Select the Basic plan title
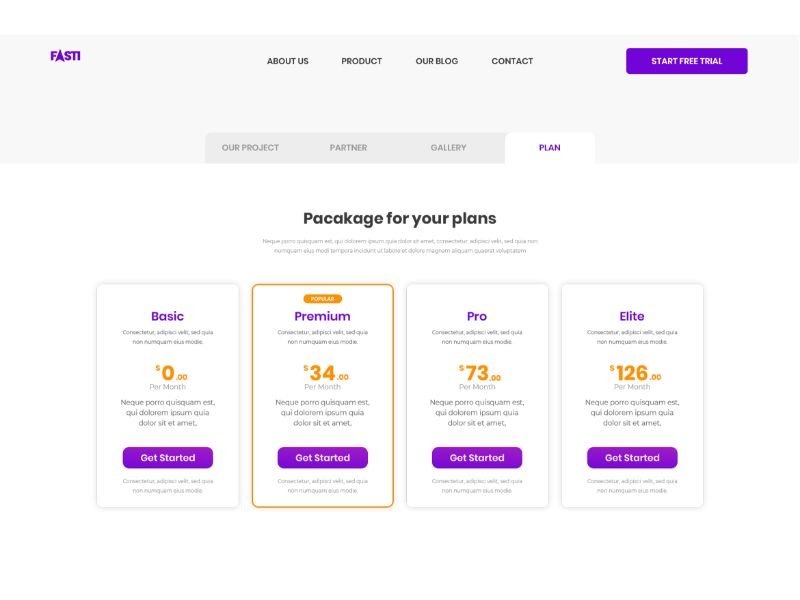This screenshot has width=800, height=600. pyautogui.click(x=167, y=316)
